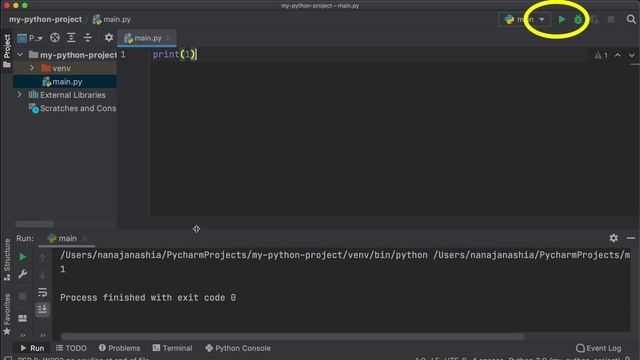640x360 pixels.
Task: Click the down arrow in Run console
Action: click(x=42, y=275)
